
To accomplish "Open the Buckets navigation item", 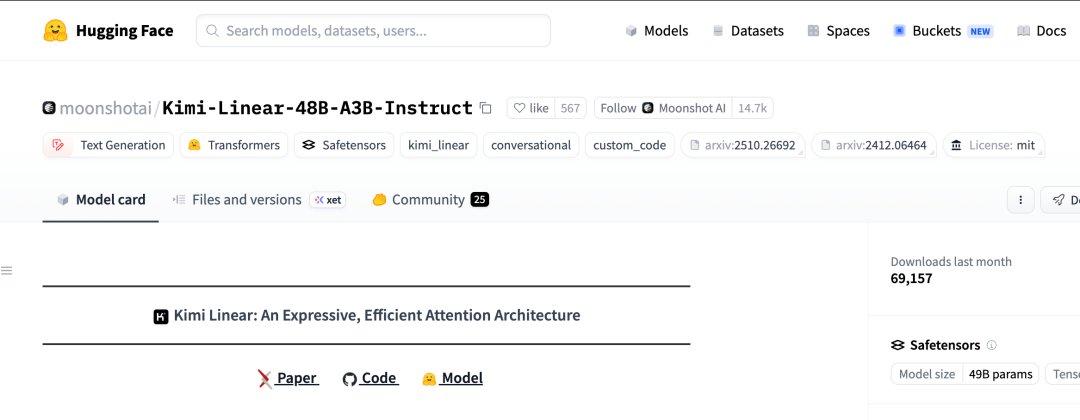I will coord(927,31).
